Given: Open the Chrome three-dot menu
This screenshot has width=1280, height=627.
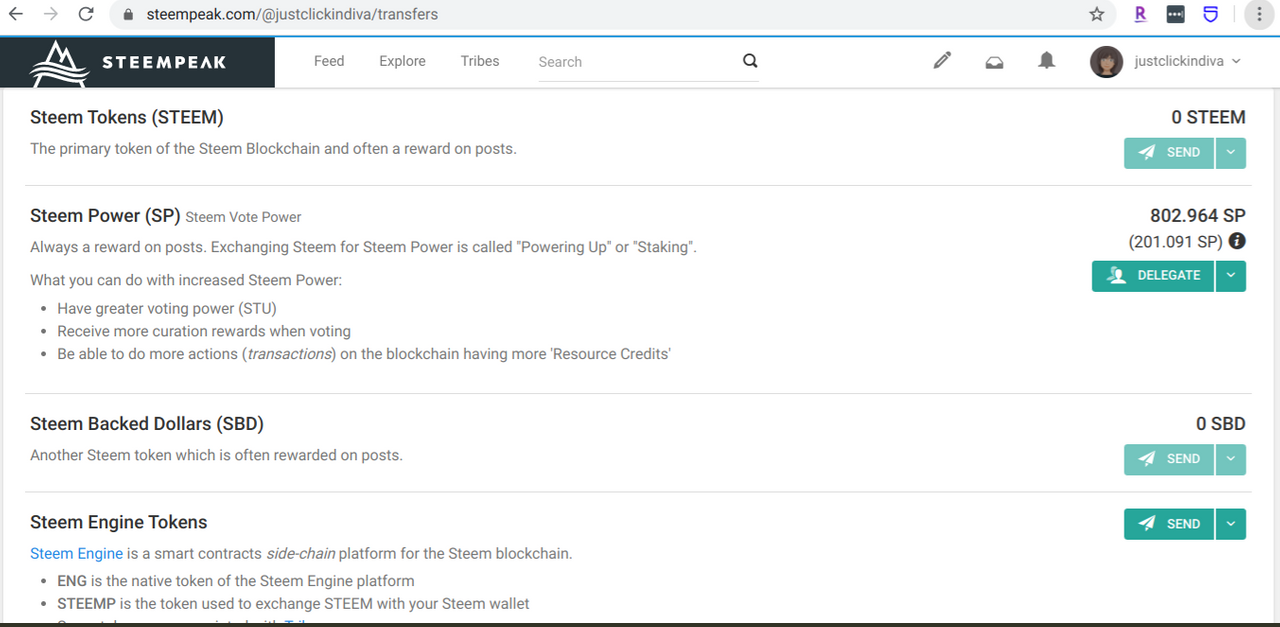Looking at the screenshot, I should [x=1259, y=15].
